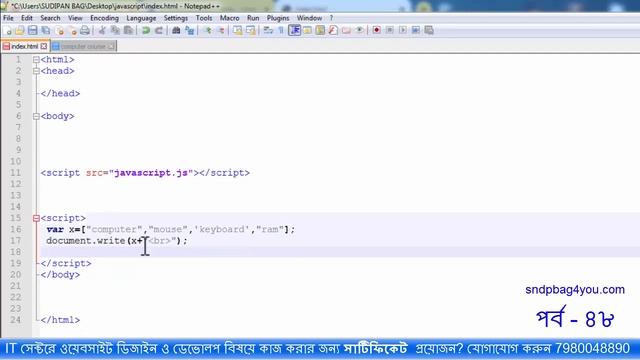Click the Open file folder icon
Viewport: 640px width, 360px height.
tap(20, 30)
